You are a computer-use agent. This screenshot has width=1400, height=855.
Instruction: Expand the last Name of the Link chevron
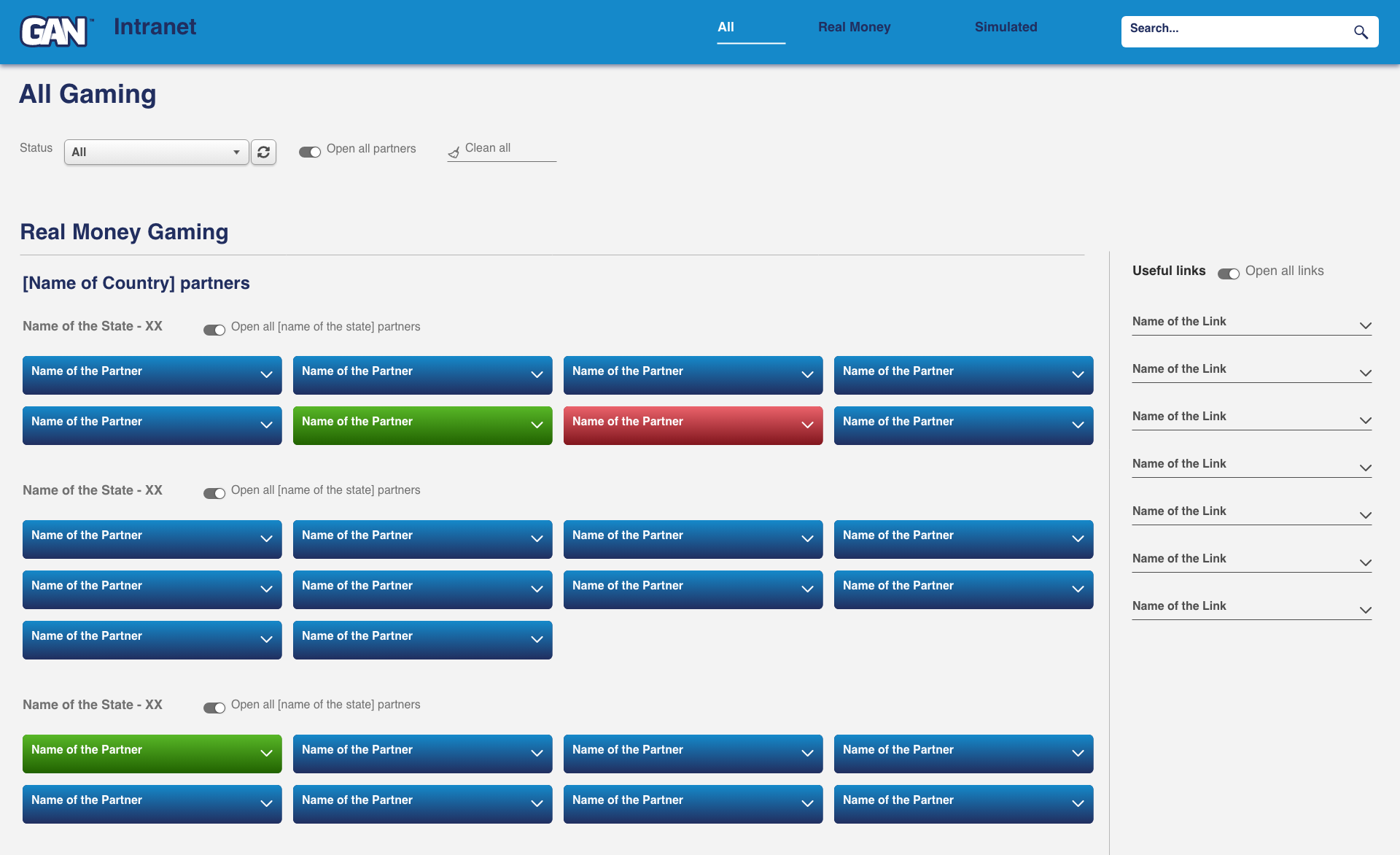[x=1366, y=610]
